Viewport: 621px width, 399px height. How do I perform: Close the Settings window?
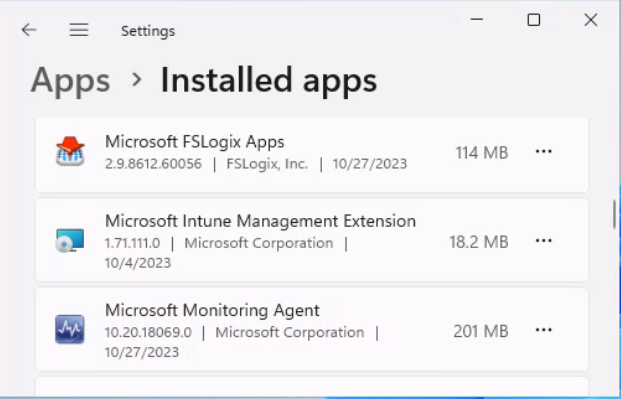point(591,19)
